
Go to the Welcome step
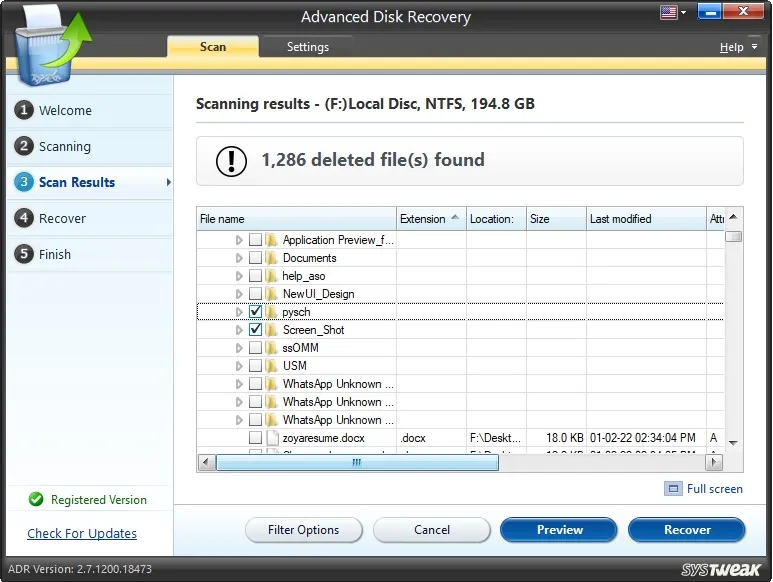click(90, 110)
